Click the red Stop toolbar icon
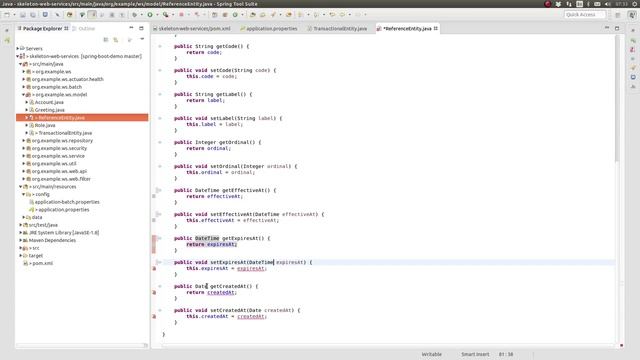 click(182, 15)
